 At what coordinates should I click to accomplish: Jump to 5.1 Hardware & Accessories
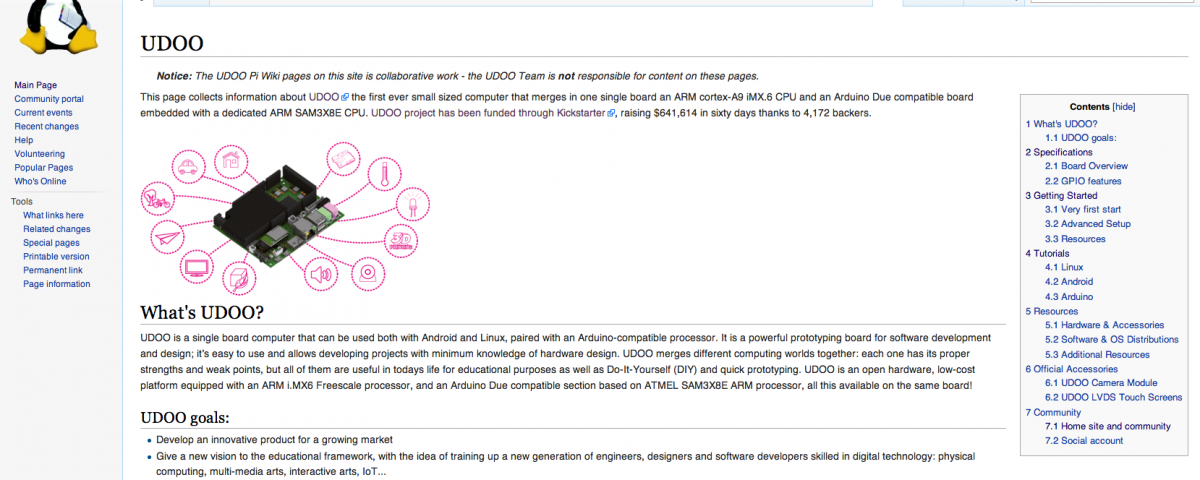(1105, 325)
